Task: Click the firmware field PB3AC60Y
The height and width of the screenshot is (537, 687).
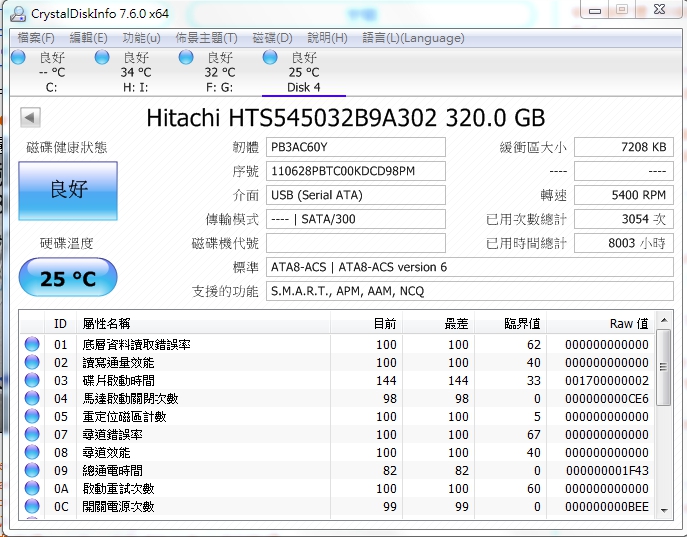Action: pyautogui.click(x=356, y=147)
